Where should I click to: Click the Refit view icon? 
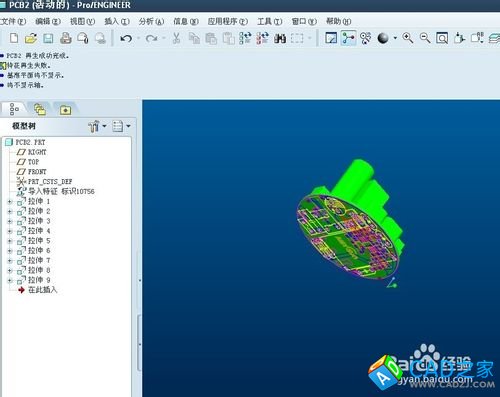pyautogui.click(x=442, y=38)
